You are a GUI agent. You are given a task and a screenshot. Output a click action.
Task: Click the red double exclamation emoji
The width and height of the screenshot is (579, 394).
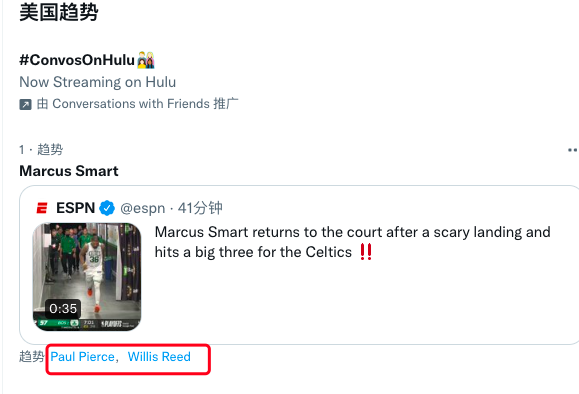click(366, 252)
